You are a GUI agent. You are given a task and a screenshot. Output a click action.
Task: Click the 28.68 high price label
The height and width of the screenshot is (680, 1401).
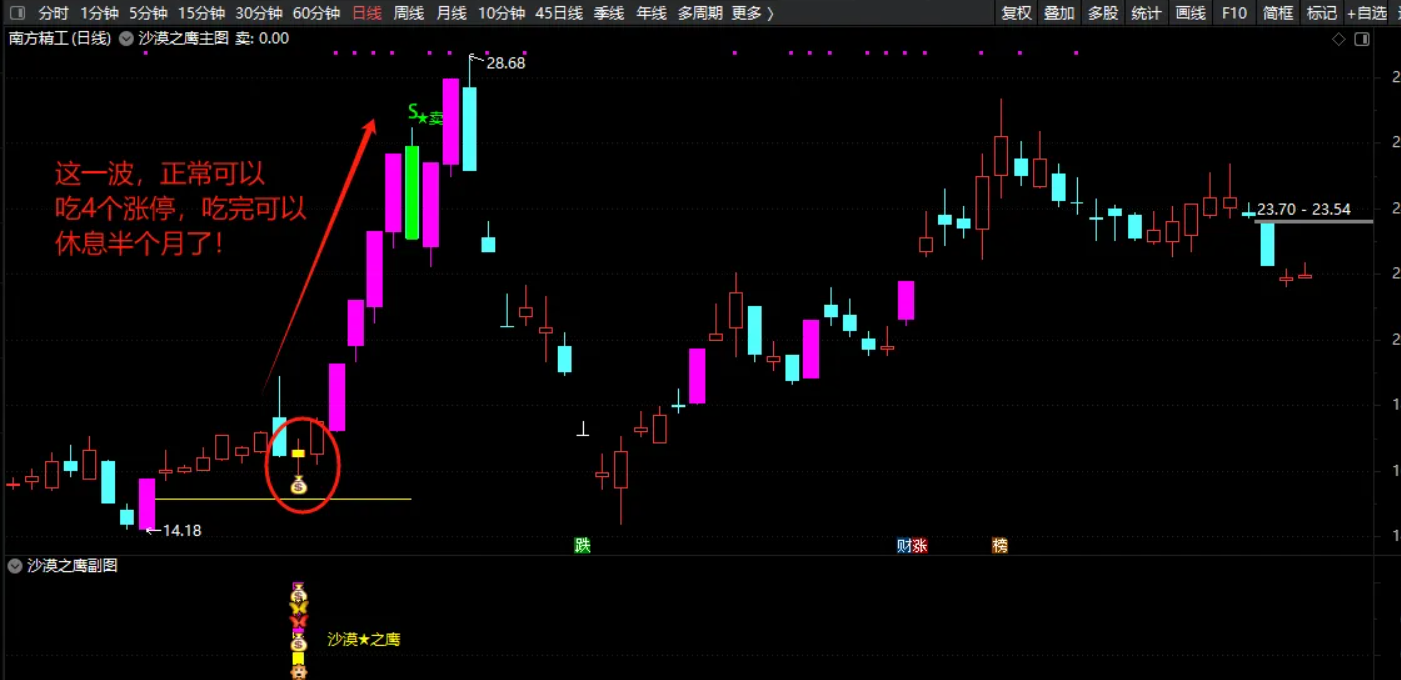[x=505, y=62]
